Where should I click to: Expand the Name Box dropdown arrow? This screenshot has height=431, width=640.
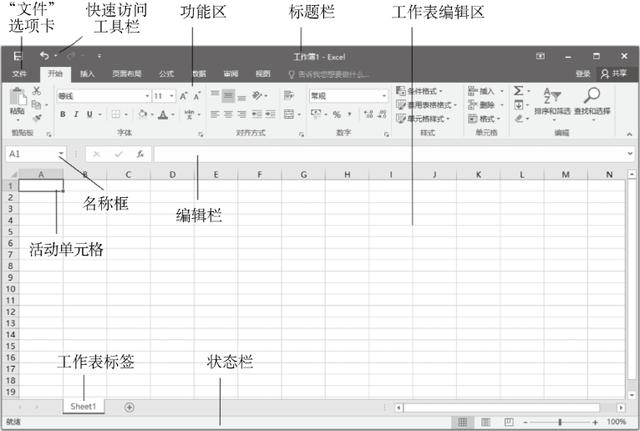[x=61, y=153]
